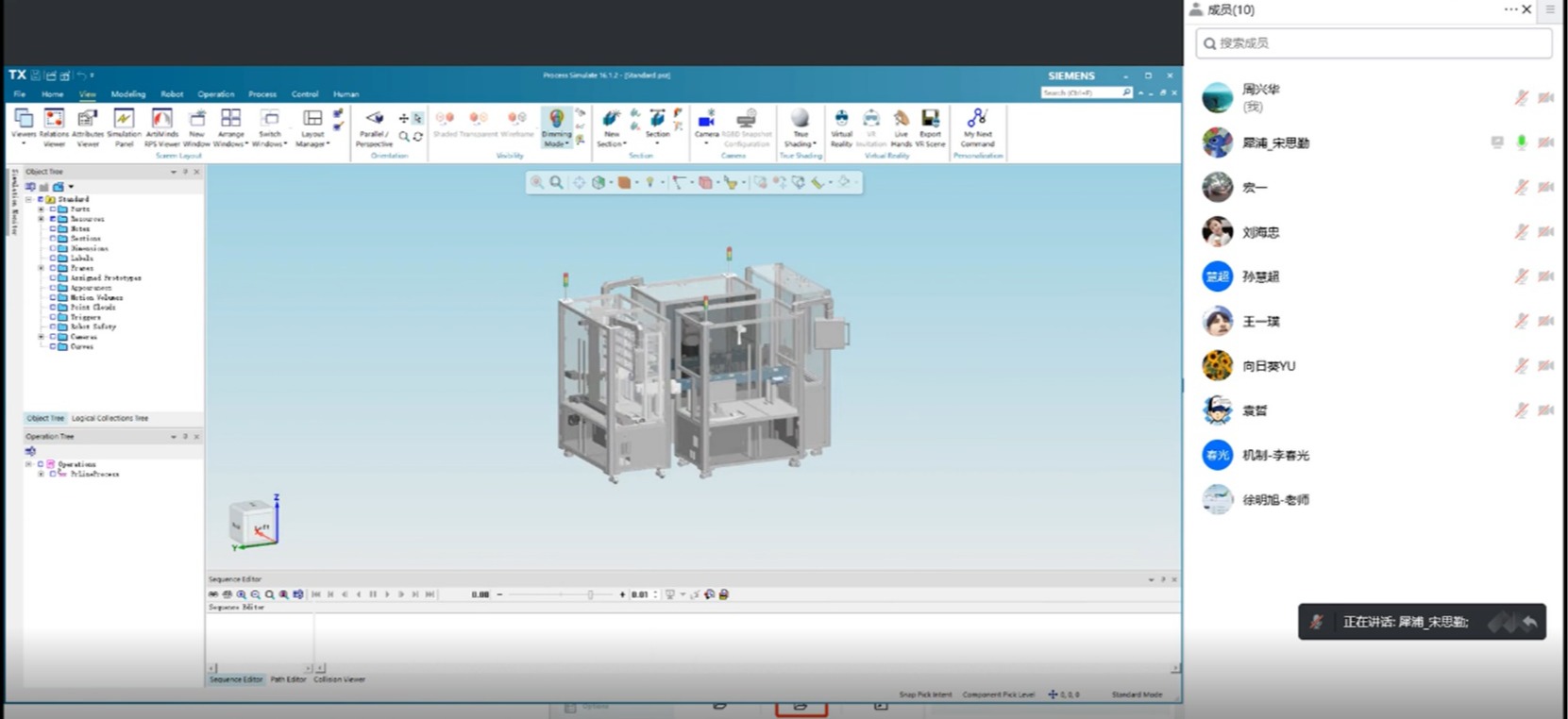Expand the Frames tree node
Viewport: 1568px width, 719px height.
click(x=41, y=268)
